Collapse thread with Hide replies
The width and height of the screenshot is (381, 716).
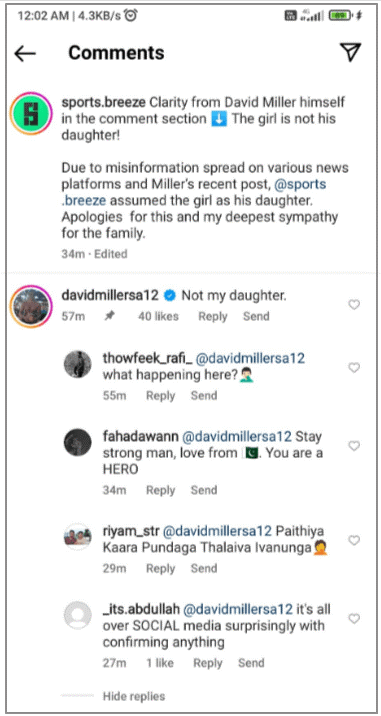133,696
